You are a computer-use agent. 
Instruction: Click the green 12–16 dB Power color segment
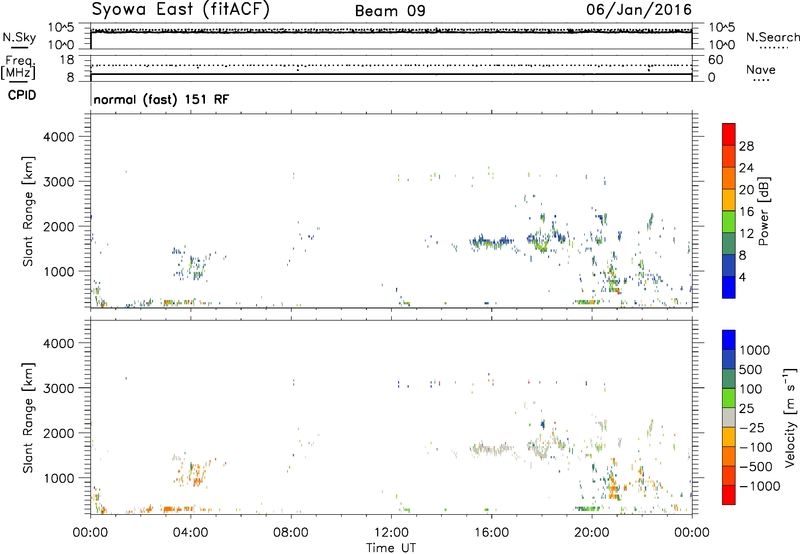pyautogui.click(x=729, y=221)
